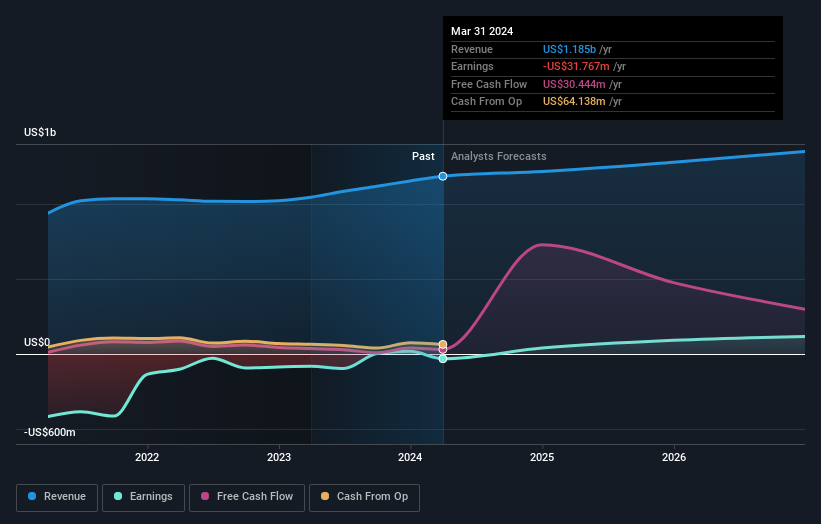
Task: Click the US$30.444m free cash flow value
Action: coord(574,84)
